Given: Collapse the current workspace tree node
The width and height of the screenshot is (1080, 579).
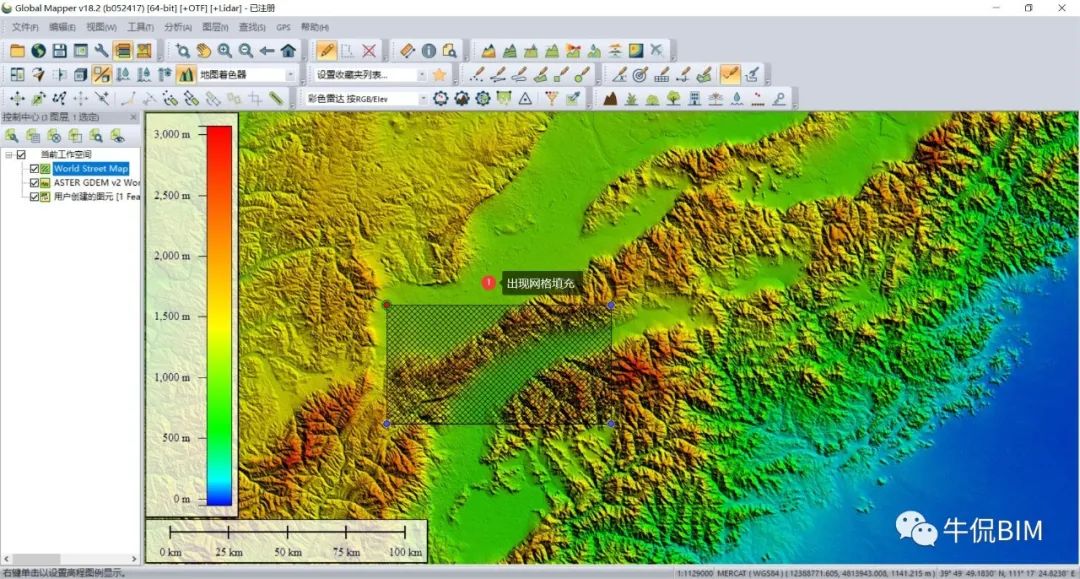Looking at the screenshot, I should (8, 154).
